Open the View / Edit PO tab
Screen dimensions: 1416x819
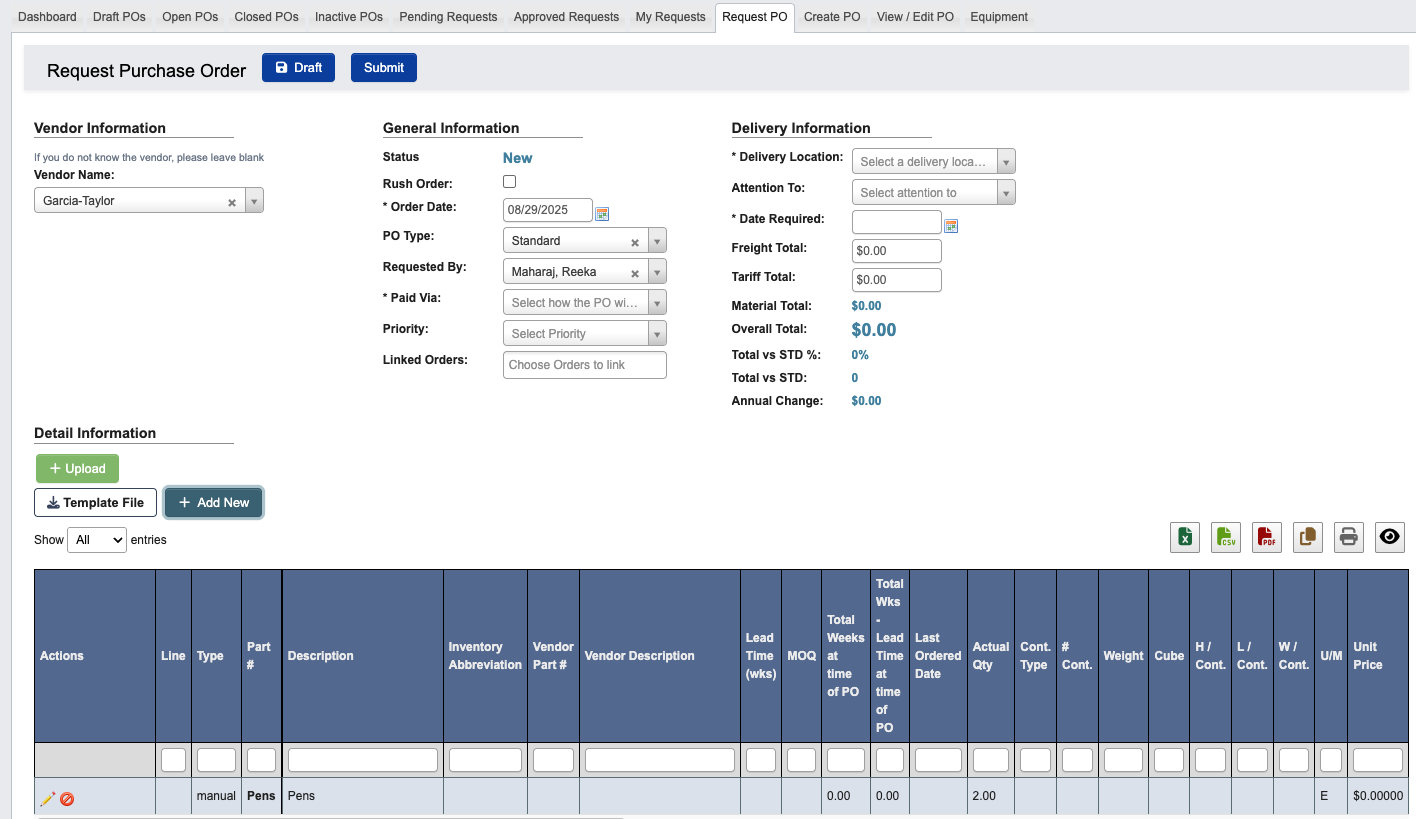[x=915, y=17]
